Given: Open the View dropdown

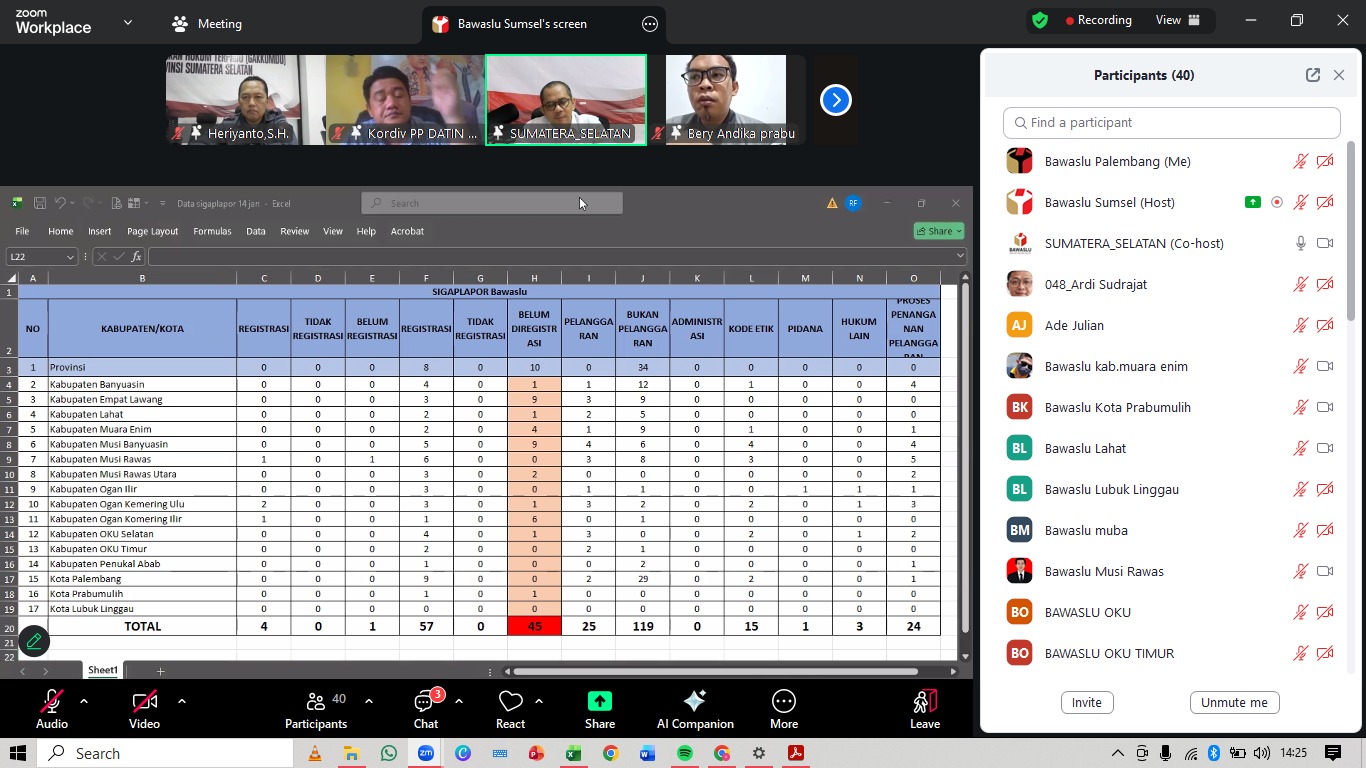Looking at the screenshot, I should click(1177, 20).
